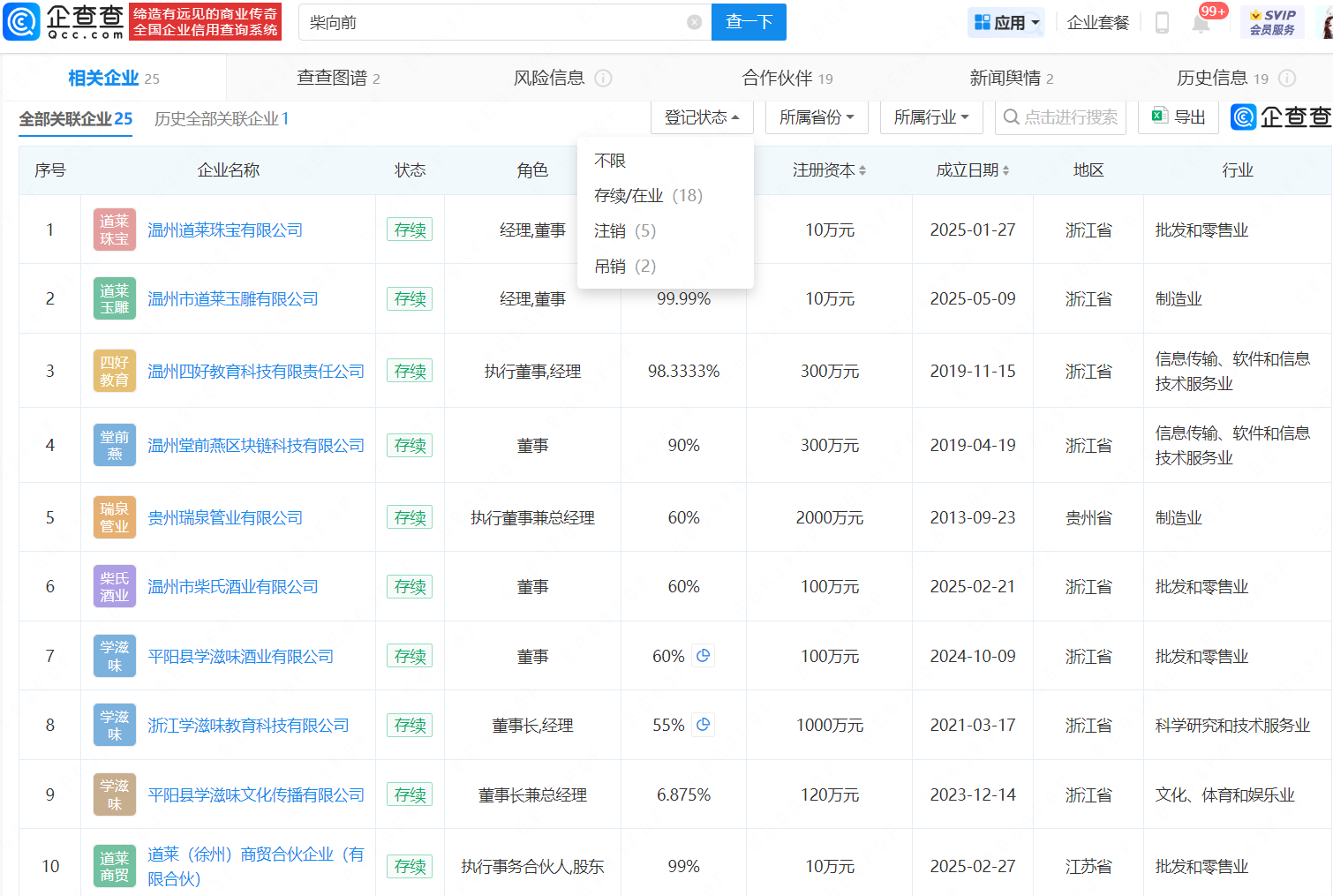Select 注销 (5) filter option
This screenshot has width=1333, height=896.
pos(625,230)
